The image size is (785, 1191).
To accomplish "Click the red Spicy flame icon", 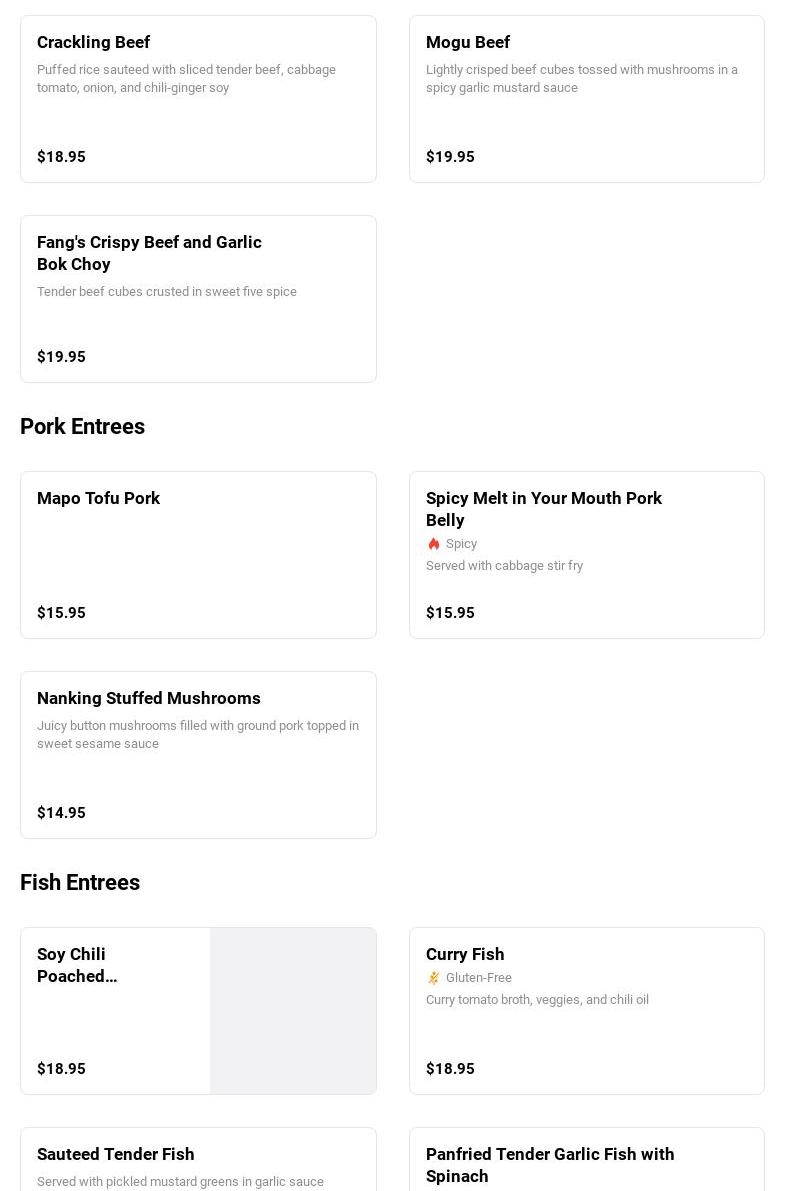I will pyautogui.click(x=434, y=544).
